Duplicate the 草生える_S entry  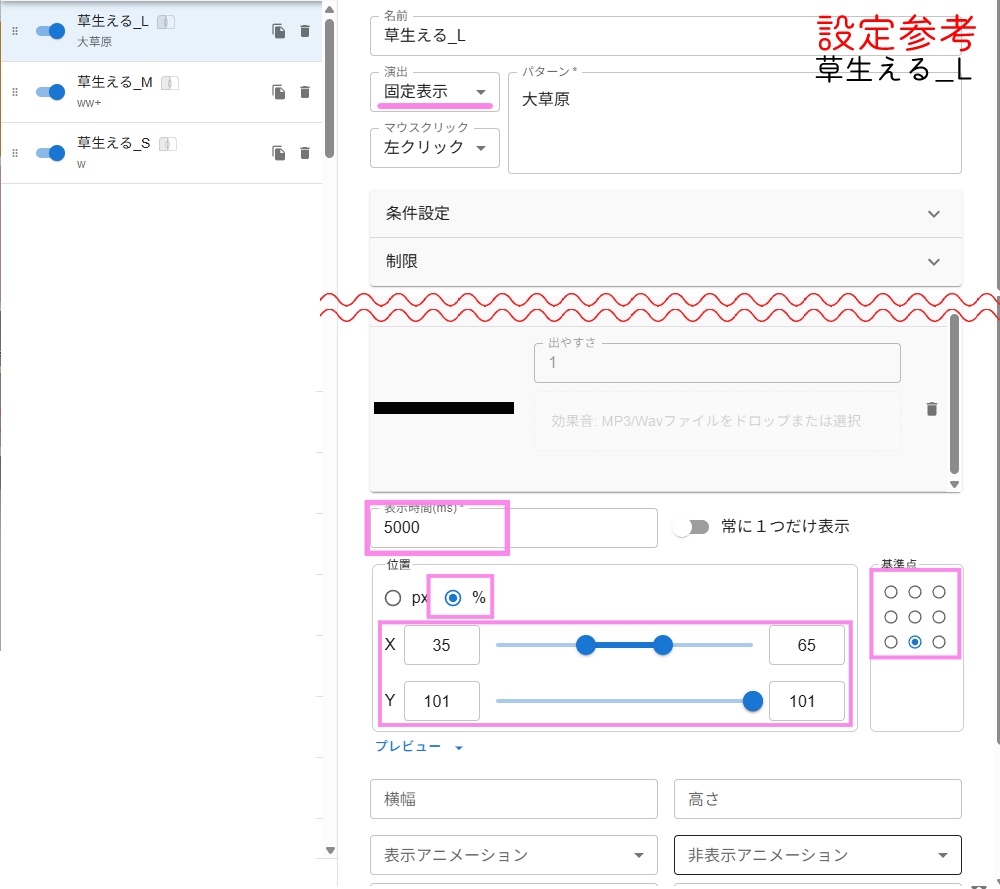pyautogui.click(x=279, y=153)
